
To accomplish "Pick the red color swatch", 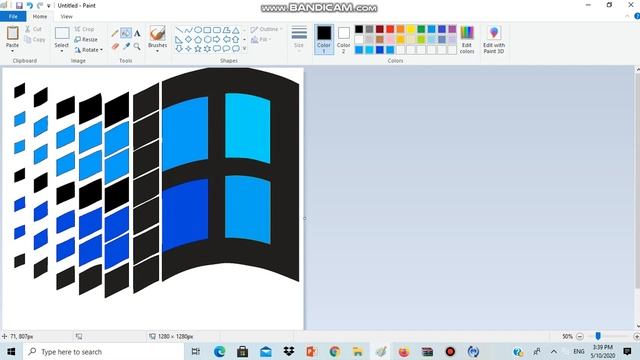I will [x=390, y=29].
